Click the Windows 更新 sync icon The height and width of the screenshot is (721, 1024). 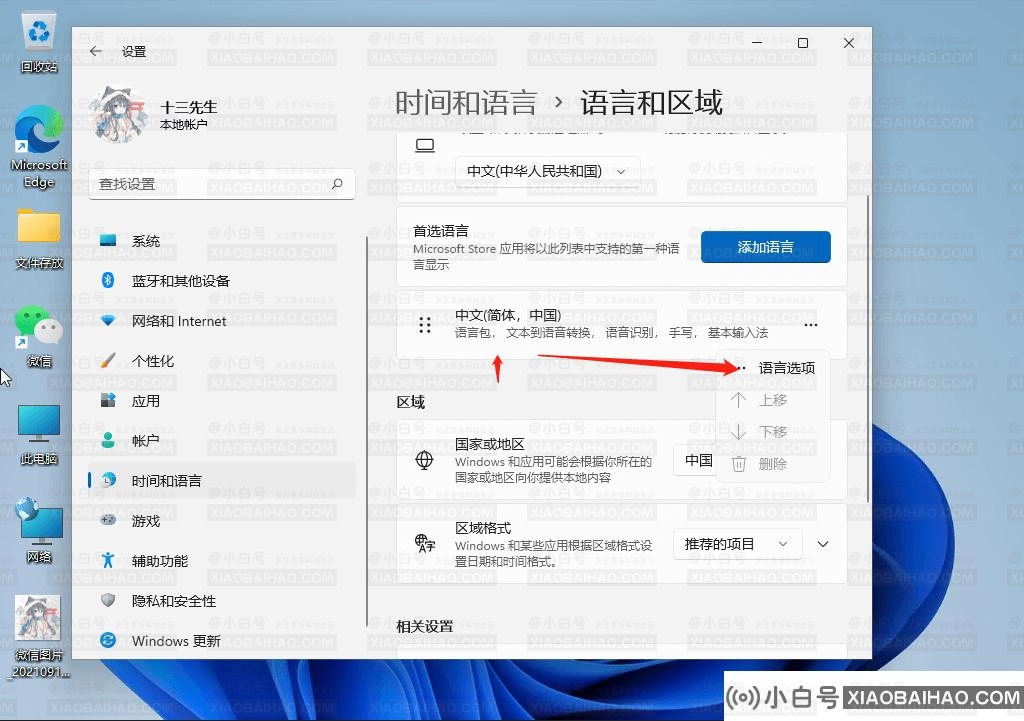click(x=108, y=640)
